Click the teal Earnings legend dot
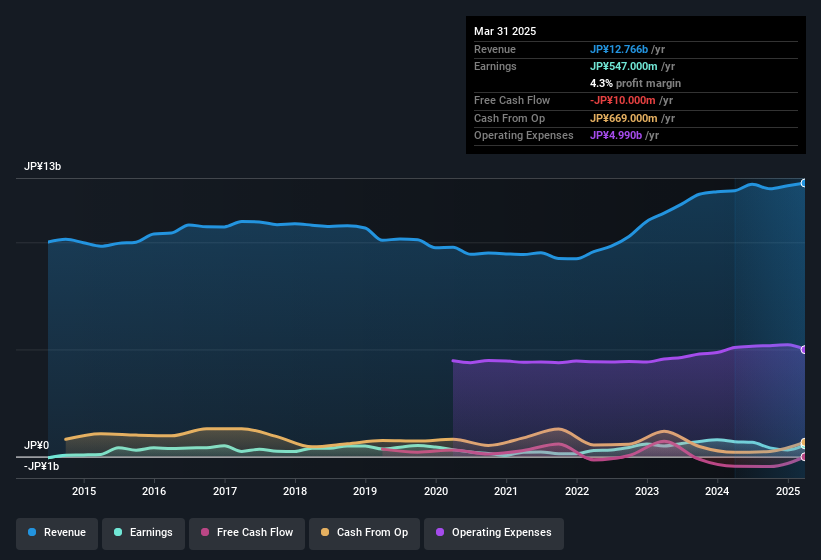 118,532
